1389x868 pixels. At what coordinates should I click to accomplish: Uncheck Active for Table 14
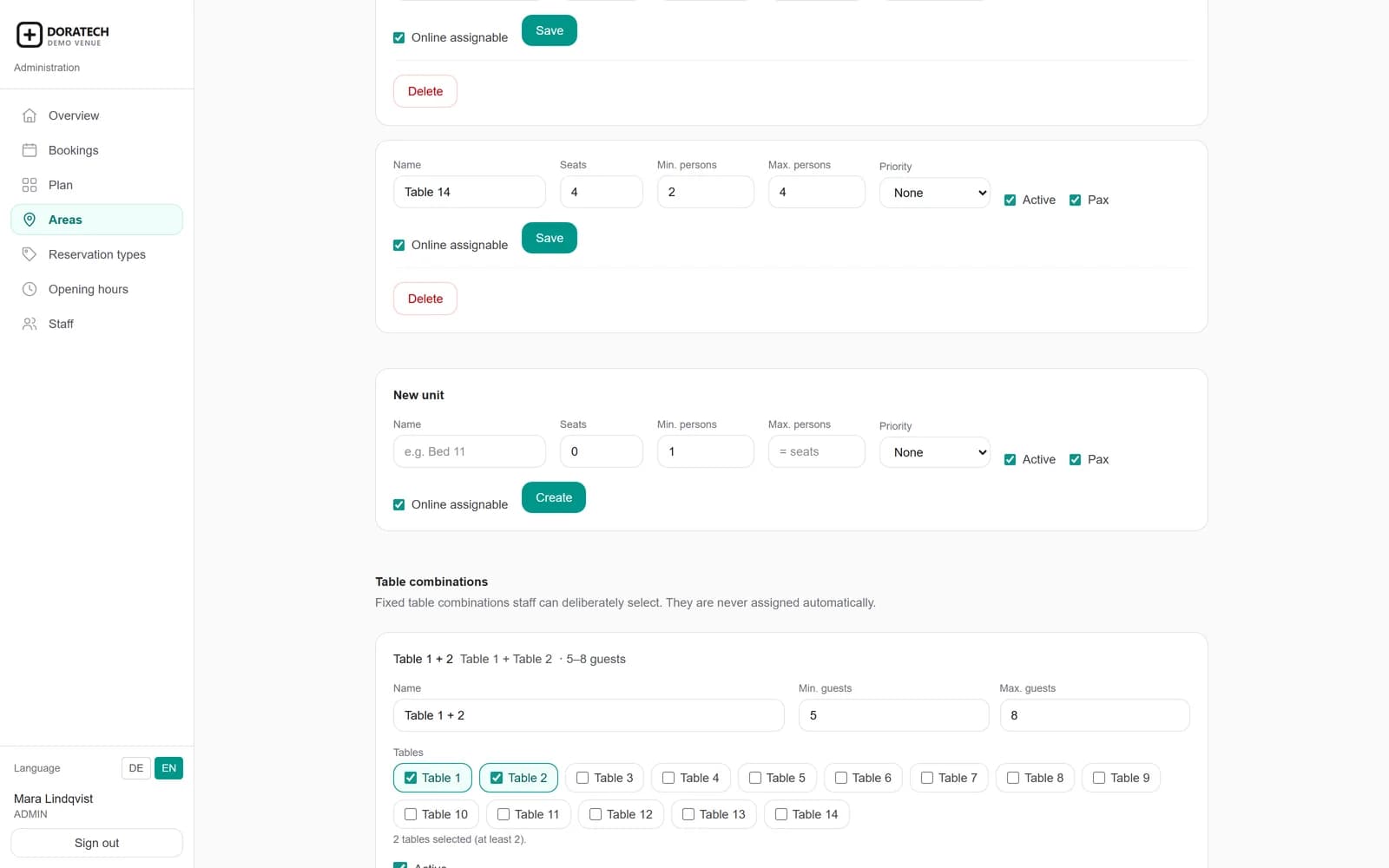pos(1010,200)
